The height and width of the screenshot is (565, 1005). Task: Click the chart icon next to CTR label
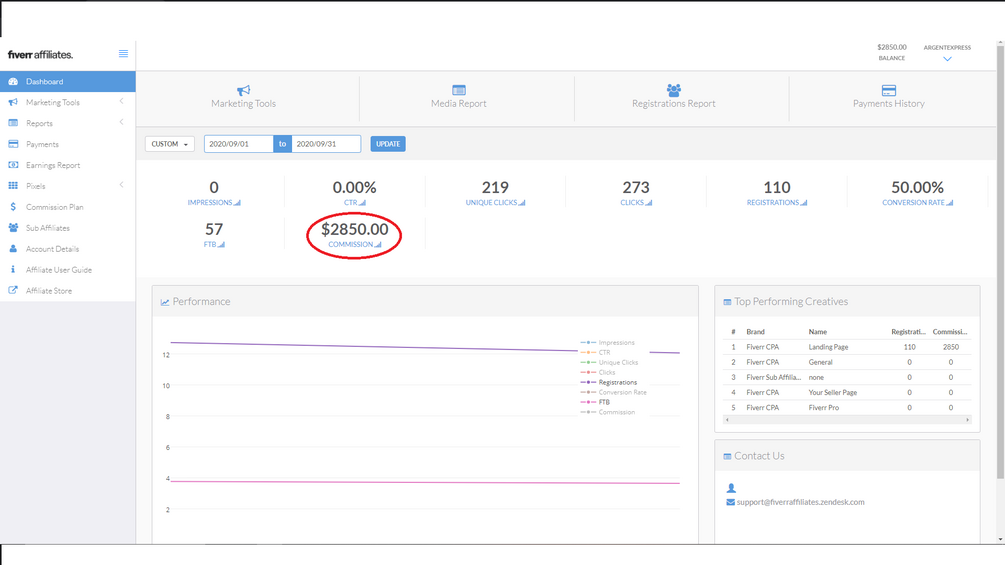click(362, 202)
